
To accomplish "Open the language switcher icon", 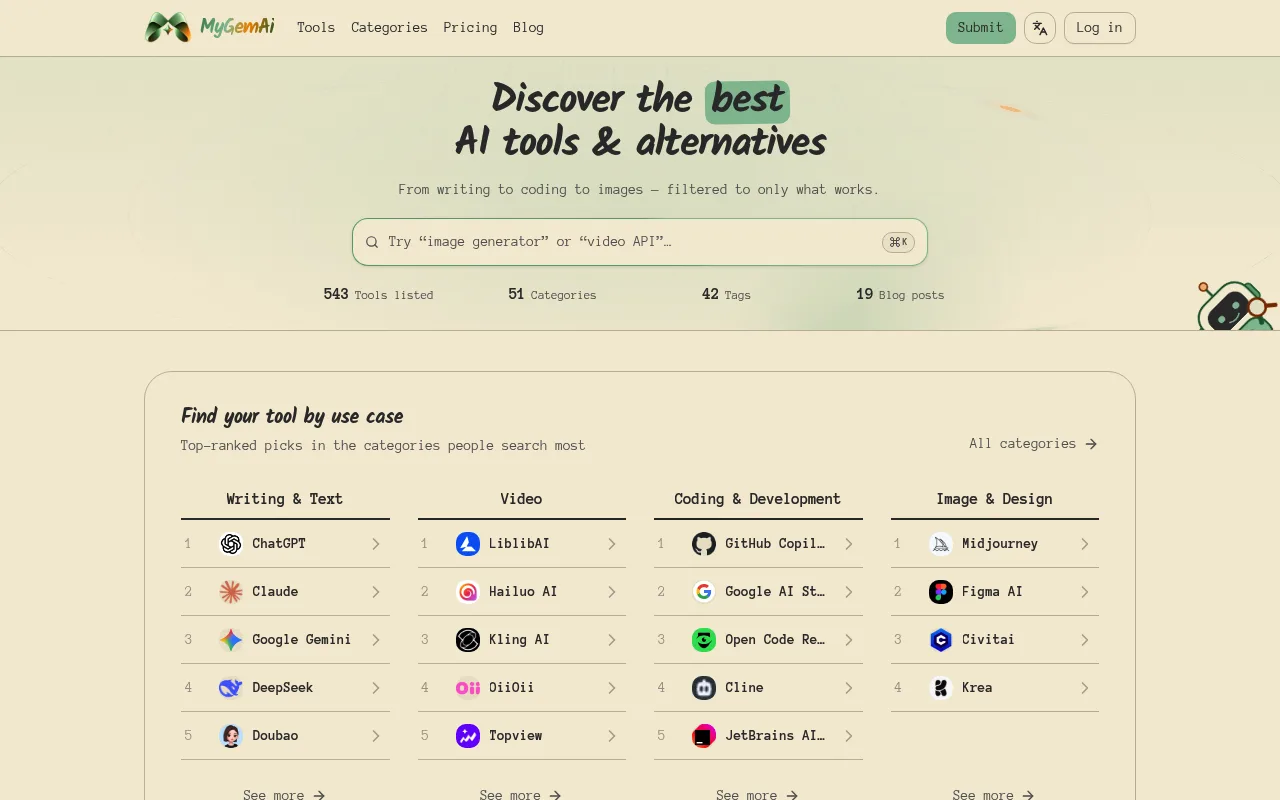I will [x=1040, y=28].
